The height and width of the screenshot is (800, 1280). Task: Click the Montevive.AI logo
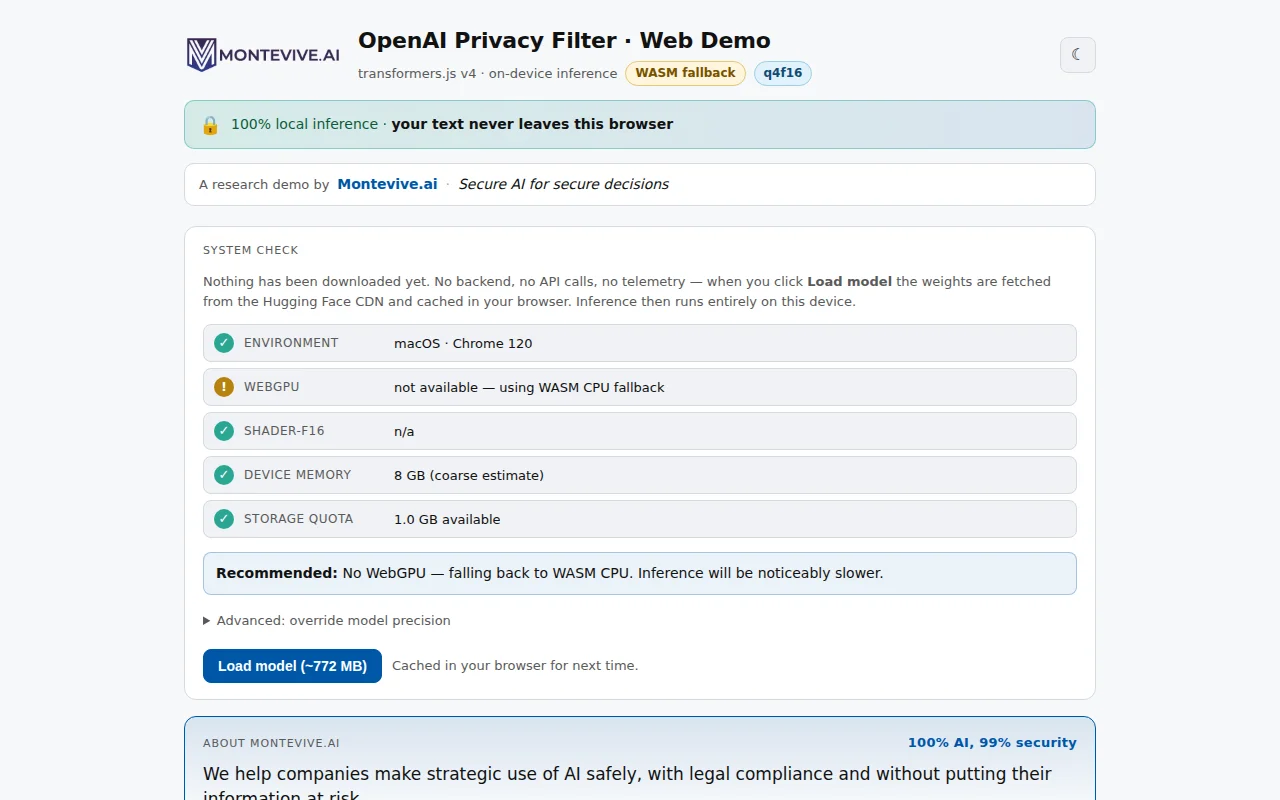[264, 55]
